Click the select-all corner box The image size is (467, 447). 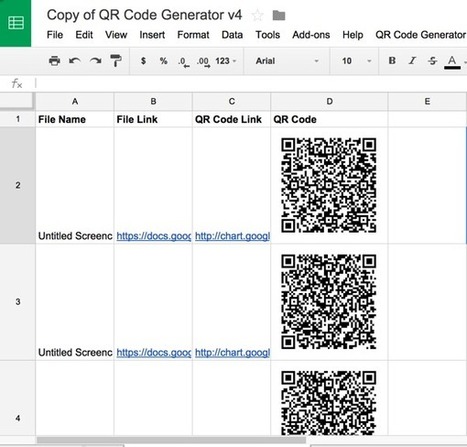click(x=17, y=101)
